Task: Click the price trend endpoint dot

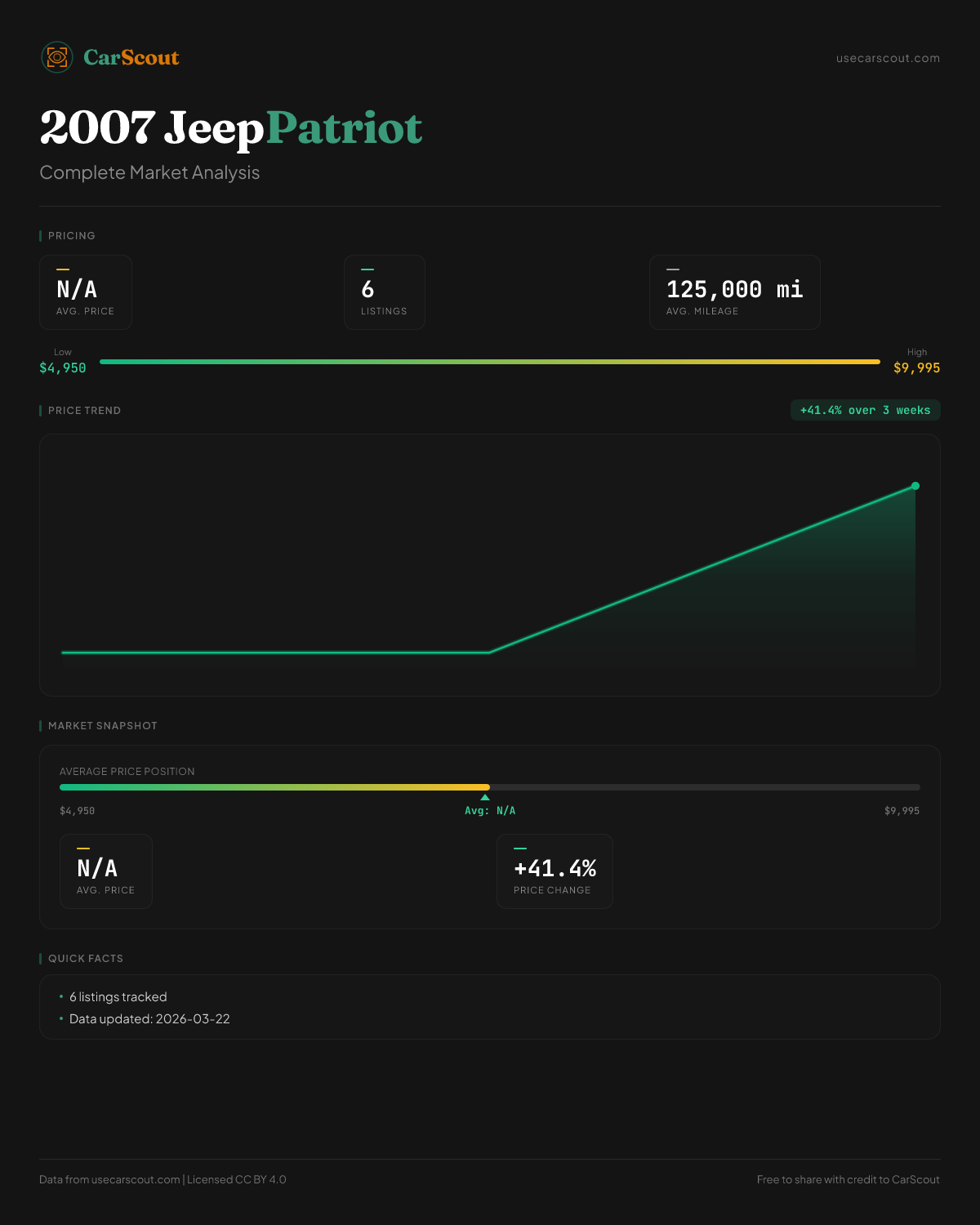Action: pyautogui.click(x=915, y=486)
